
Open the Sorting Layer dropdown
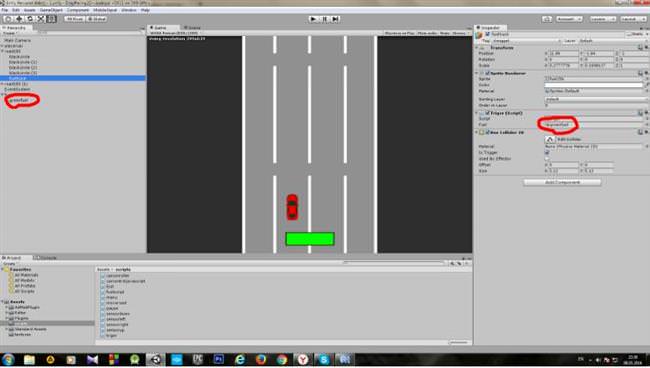595,99
